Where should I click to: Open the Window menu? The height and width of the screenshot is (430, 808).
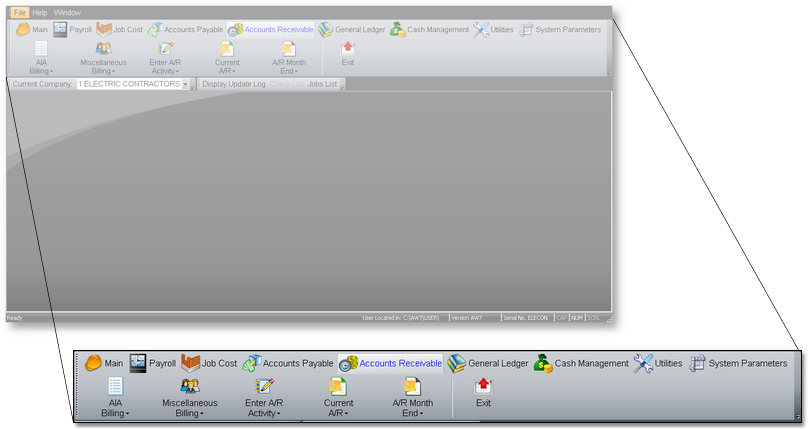click(68, 12)
